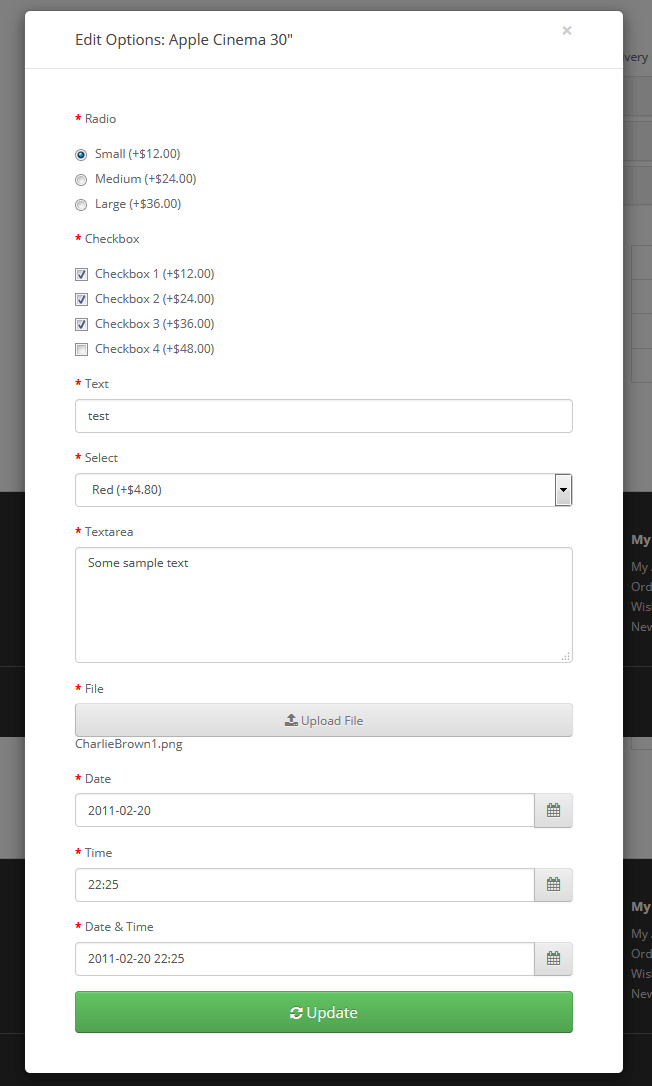Click the textarea resize grip corner
The height and width of the screenshot is (1086, 652).
566,656
